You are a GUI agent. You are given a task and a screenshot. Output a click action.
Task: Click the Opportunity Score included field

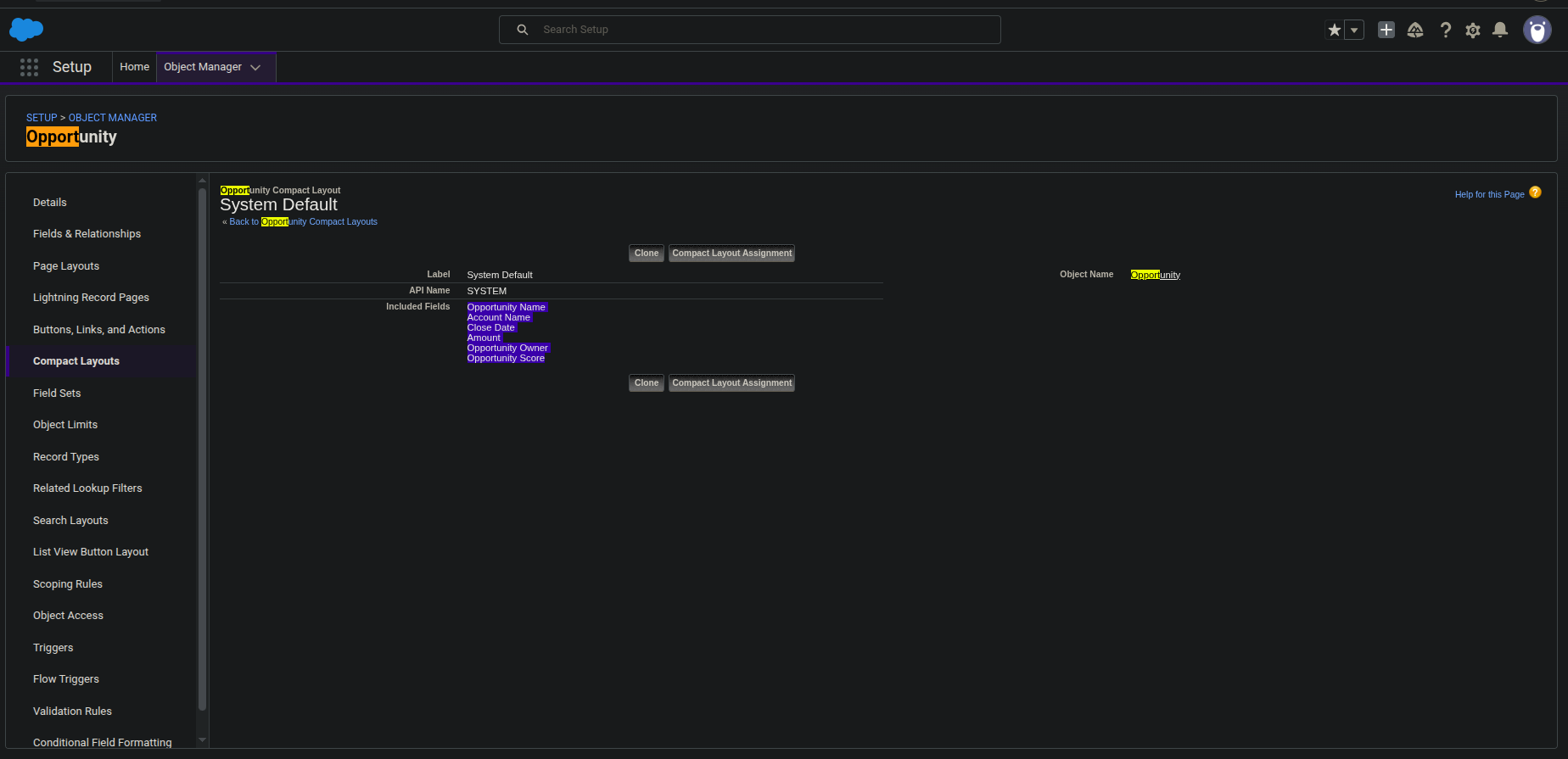[507, 358]
